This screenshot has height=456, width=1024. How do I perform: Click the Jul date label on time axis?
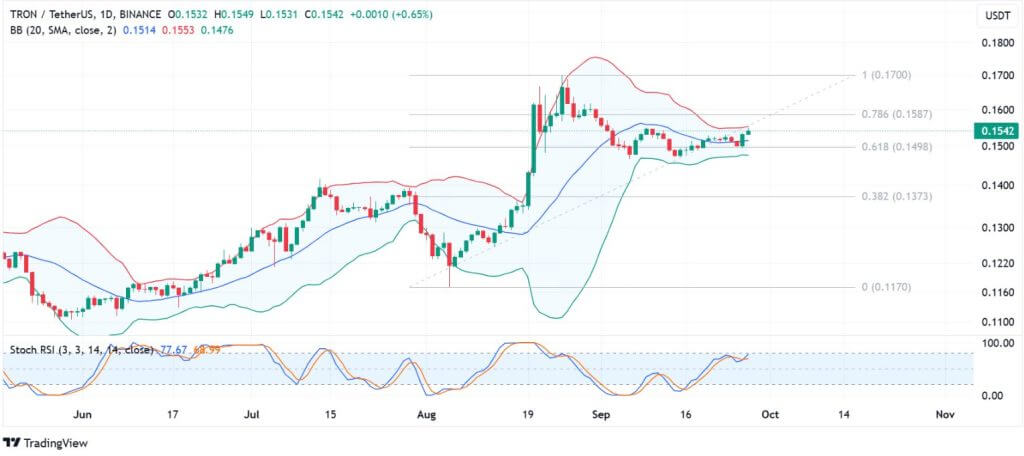pos(253,414)
